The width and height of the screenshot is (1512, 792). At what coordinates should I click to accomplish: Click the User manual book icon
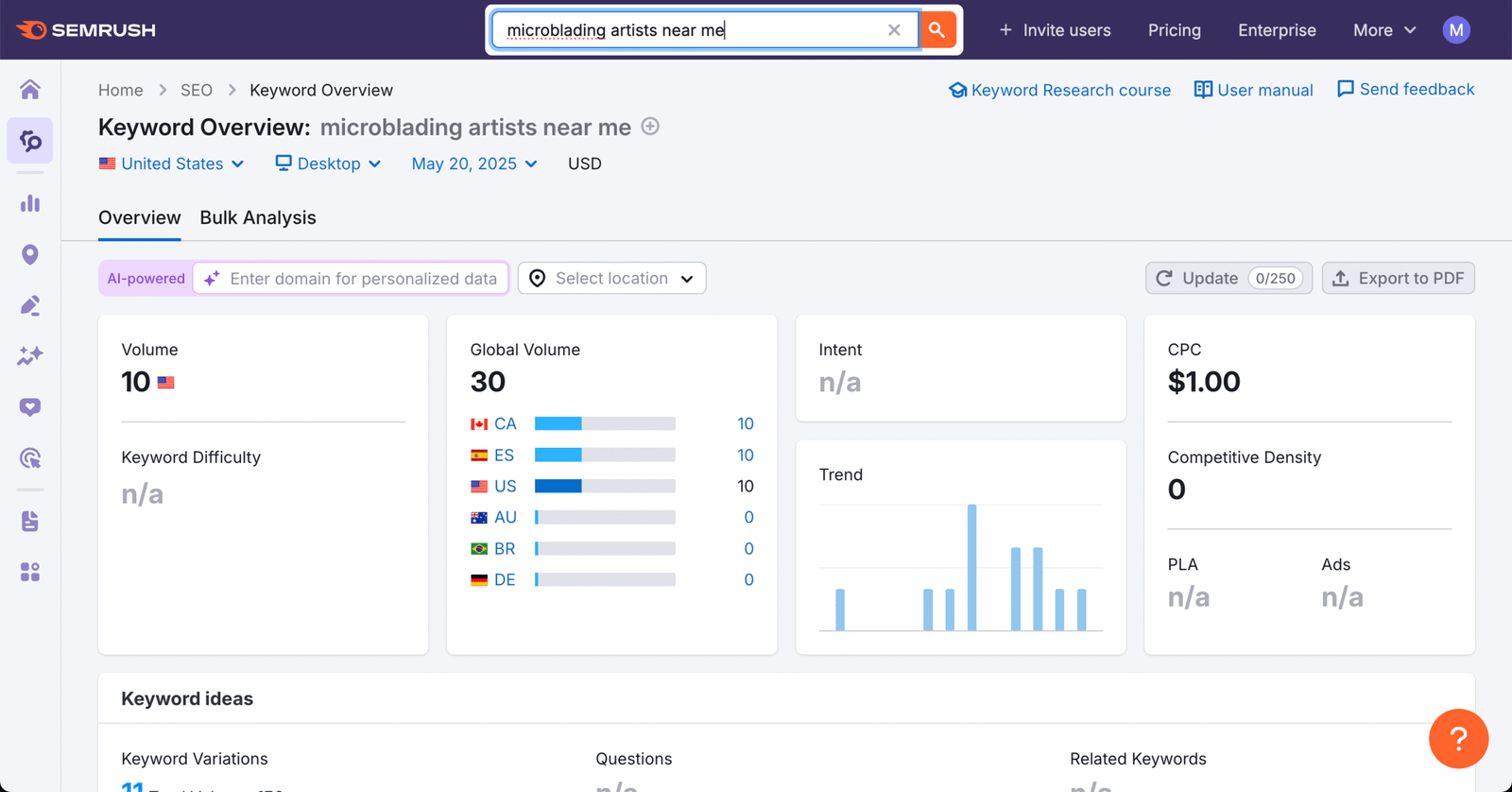click(x=1203, y=90)
